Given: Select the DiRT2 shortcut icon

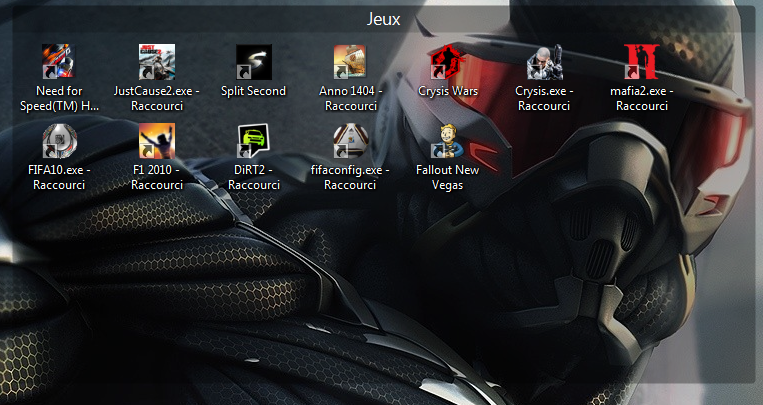Looking at the screenshot, I should tap(253, 141).
